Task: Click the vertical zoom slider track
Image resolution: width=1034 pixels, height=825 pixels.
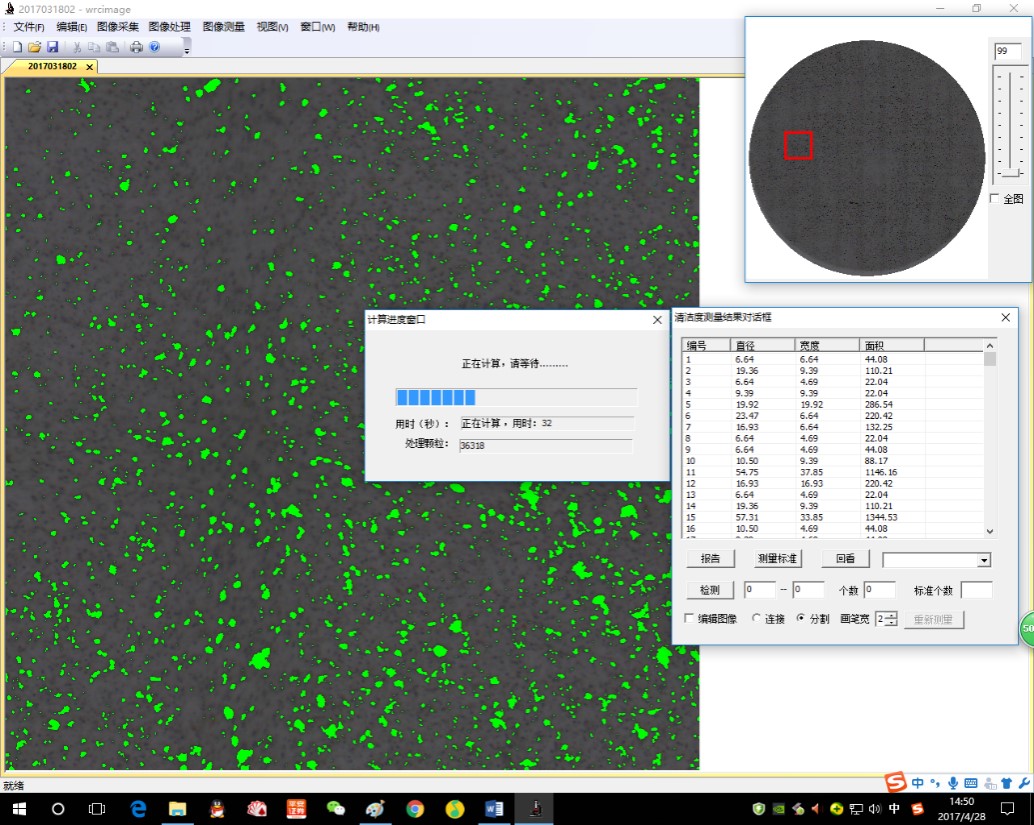Action: [1010, 120]
